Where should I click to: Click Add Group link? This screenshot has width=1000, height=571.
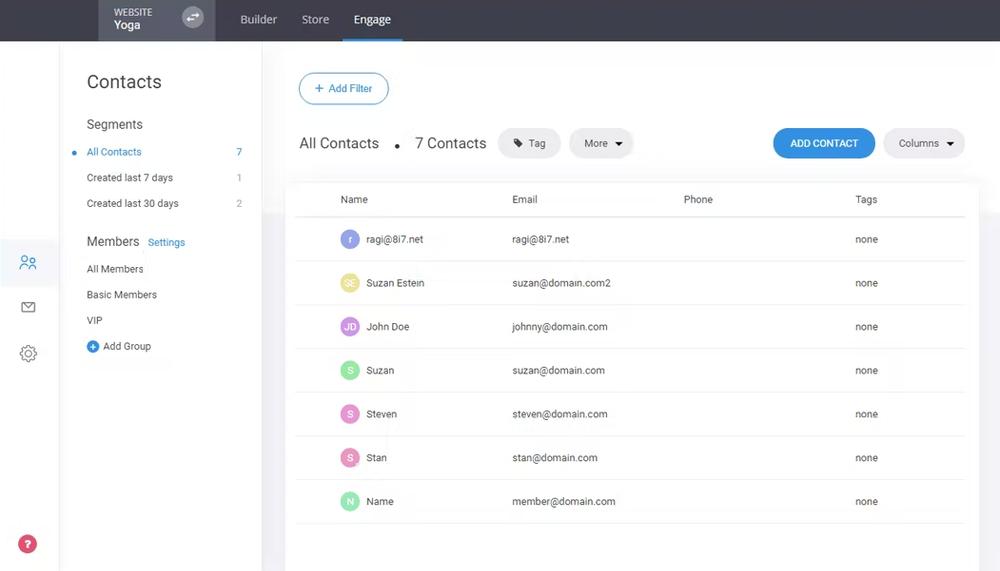pyautogui.click(x=127, y=346)
